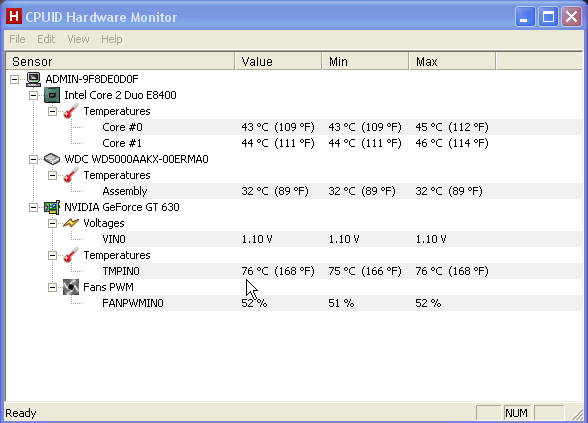The height and width of the screenshot is (423, 588).
Task: Select the Voltages group label
Action: click(104, 223)
